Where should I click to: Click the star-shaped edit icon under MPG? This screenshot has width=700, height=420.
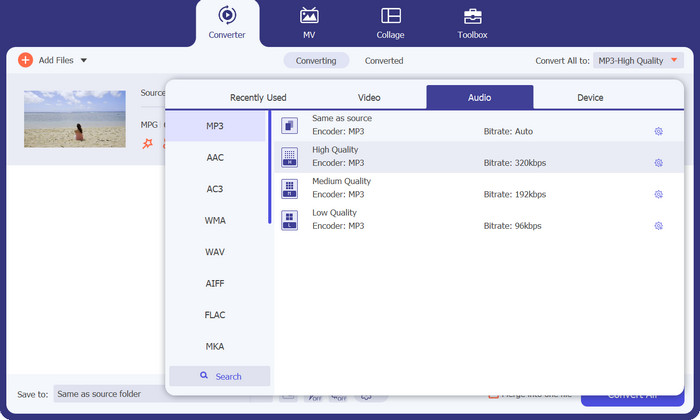[x=148, y=144]
